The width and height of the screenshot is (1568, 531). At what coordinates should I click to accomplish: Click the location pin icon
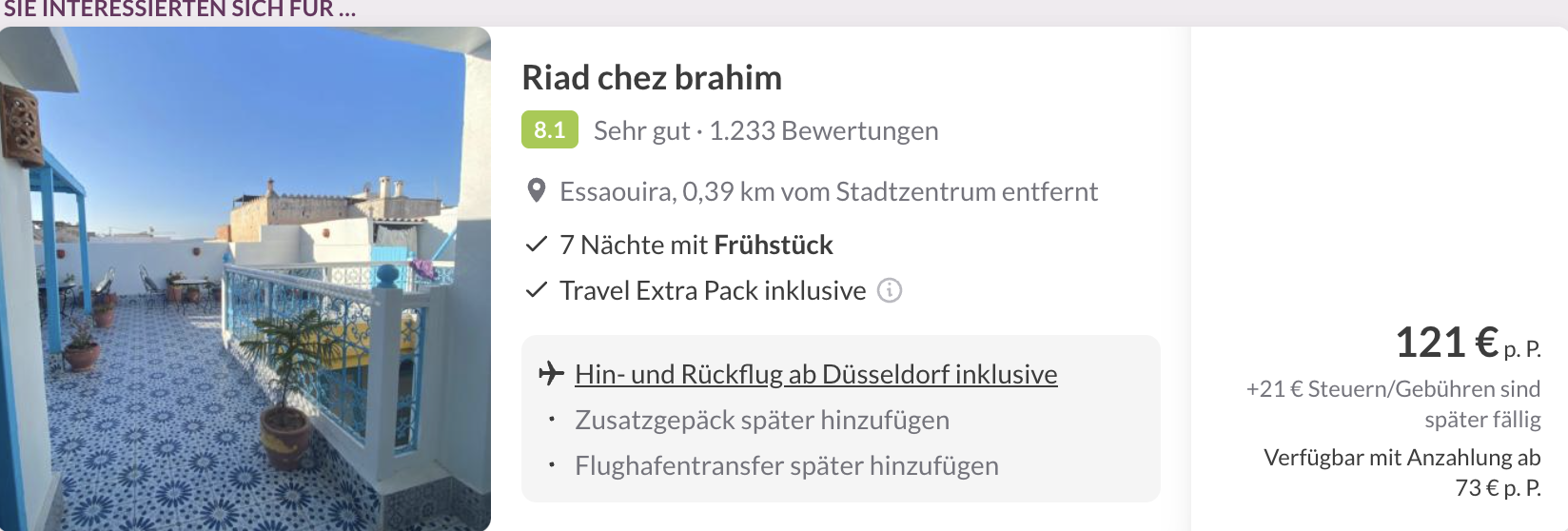coord(537,191)
